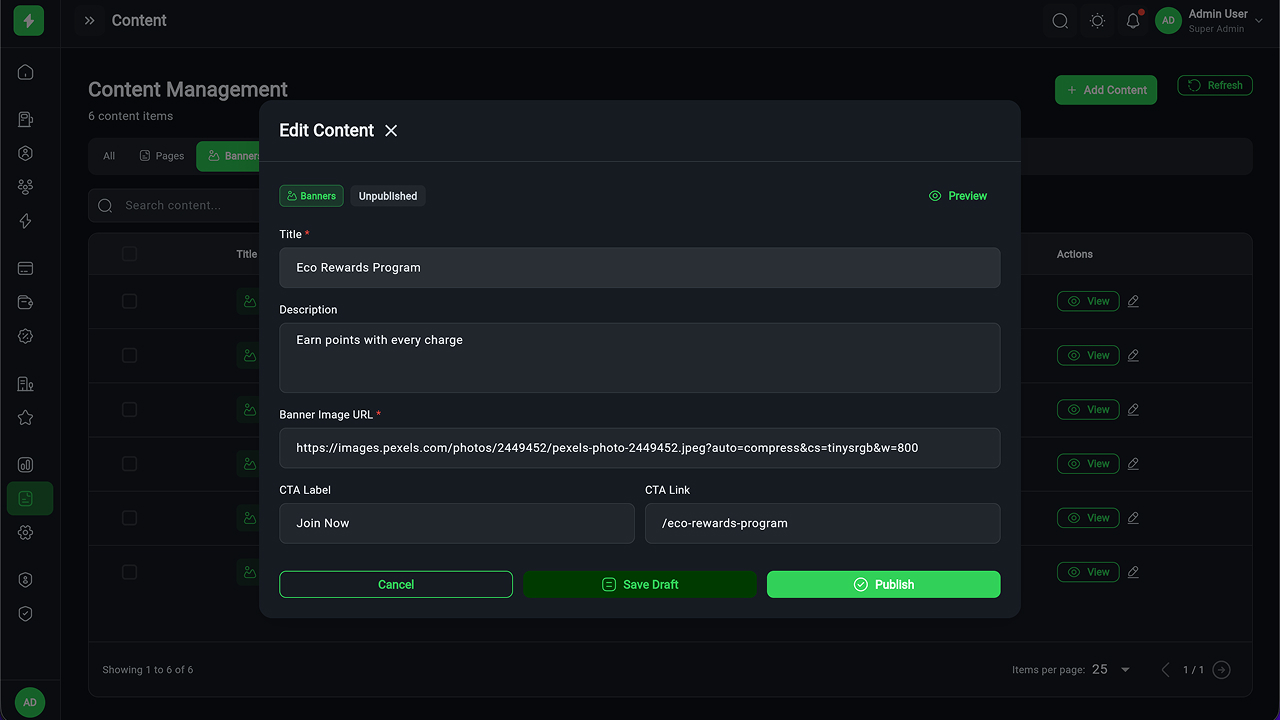Viewport: 1280px width, 720px height.
Task: Click the home icon in sidebar
Action: pos(26,72)
